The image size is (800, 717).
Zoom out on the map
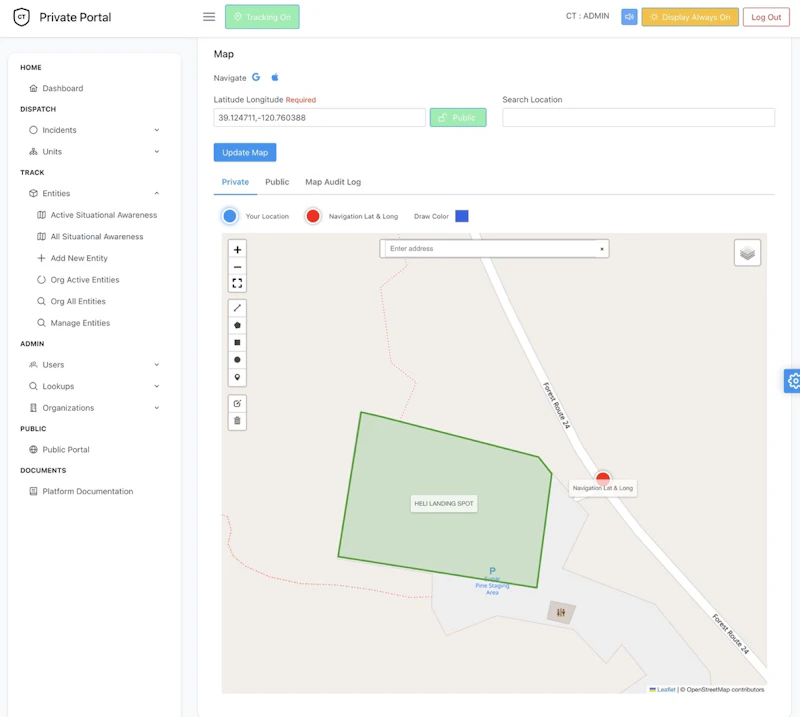click(x=237, y=267)
